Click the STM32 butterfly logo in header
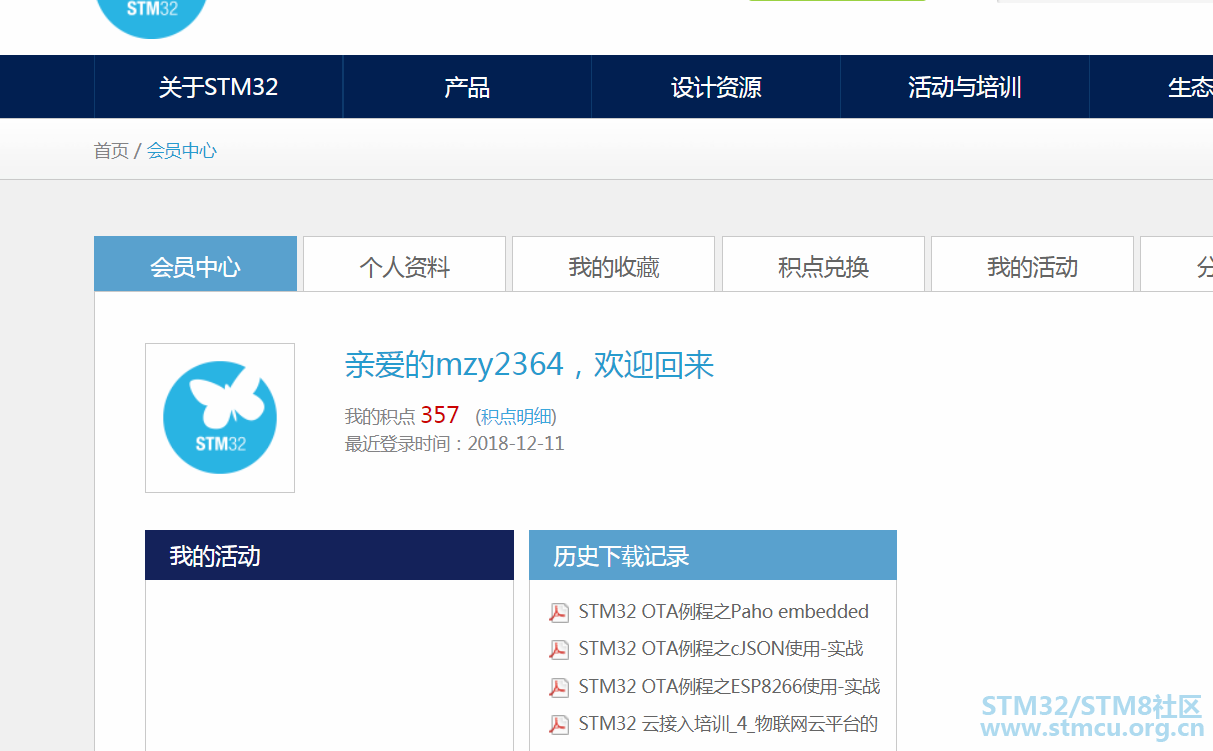The height and width of the screenshot is (751, 1213). coord(153,17)
